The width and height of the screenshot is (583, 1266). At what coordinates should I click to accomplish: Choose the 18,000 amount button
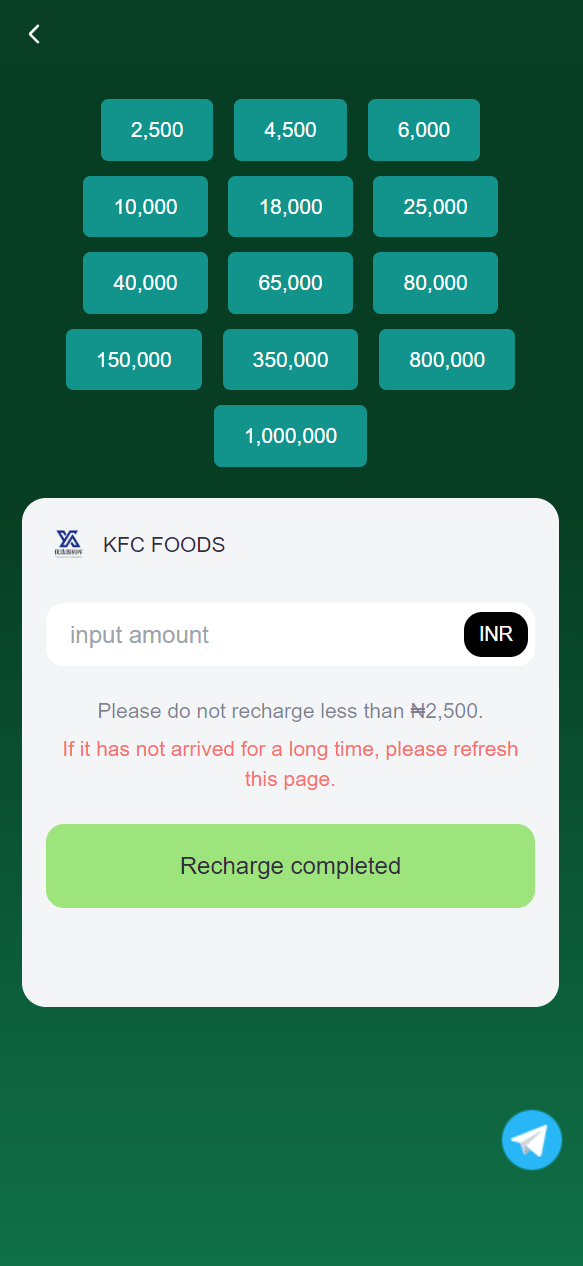290,207
